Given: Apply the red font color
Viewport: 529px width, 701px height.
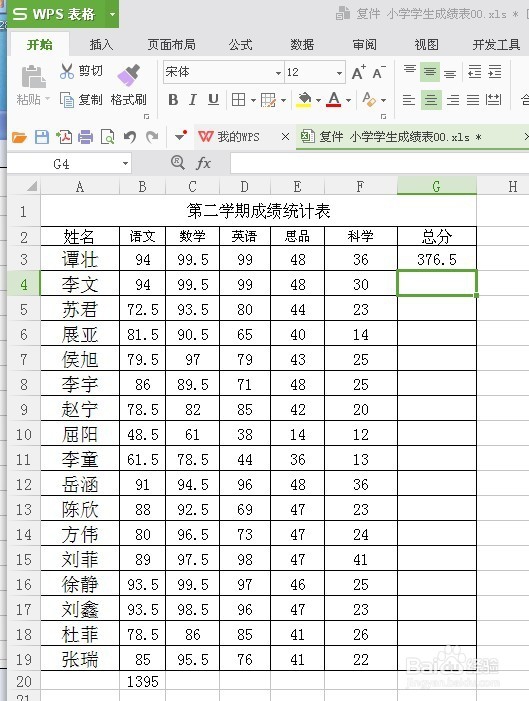Looking at the screenshot, I should coord(334,99).
